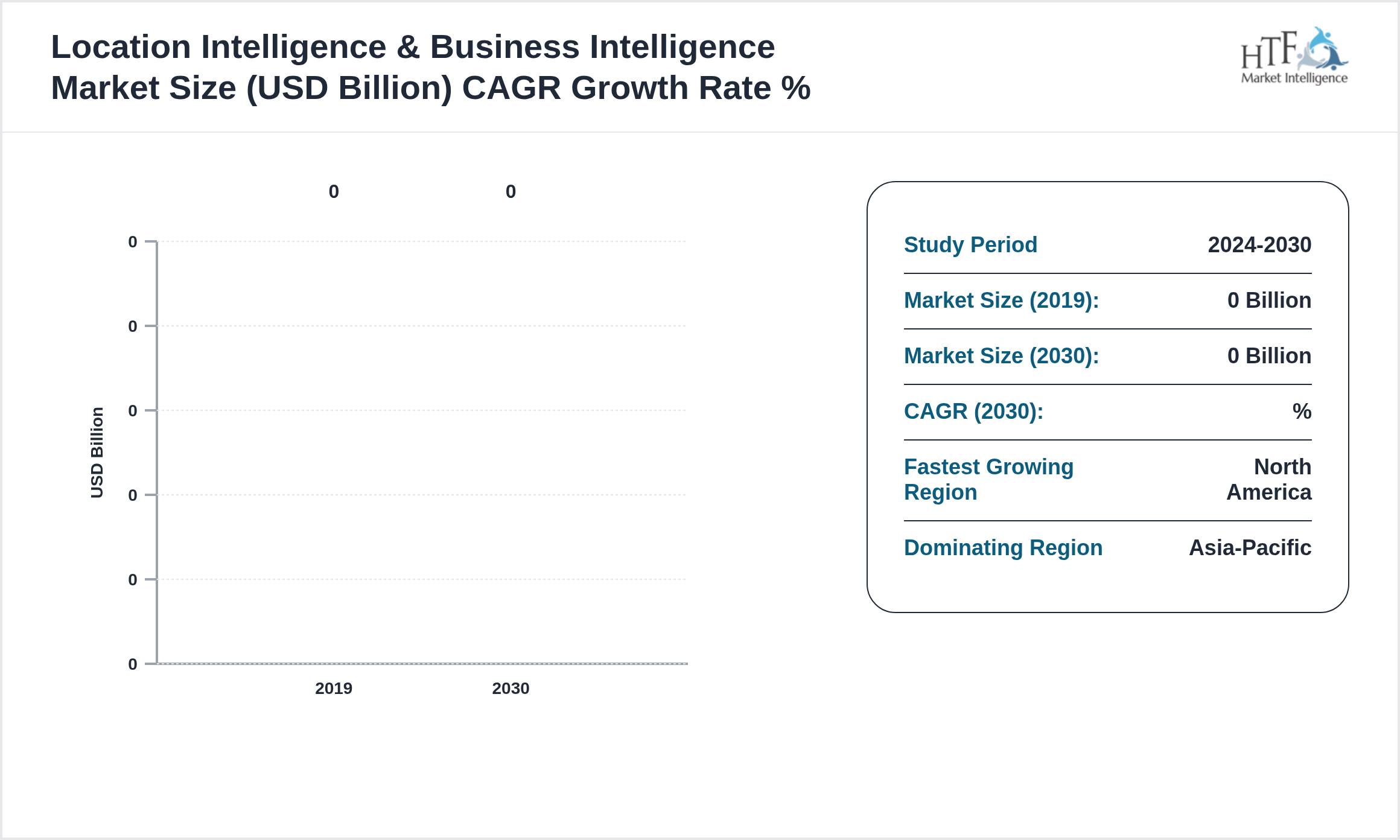Click the data label above the 2030 bar
This screenshot has width=1400, height=840.
click(x=511, y=192)
